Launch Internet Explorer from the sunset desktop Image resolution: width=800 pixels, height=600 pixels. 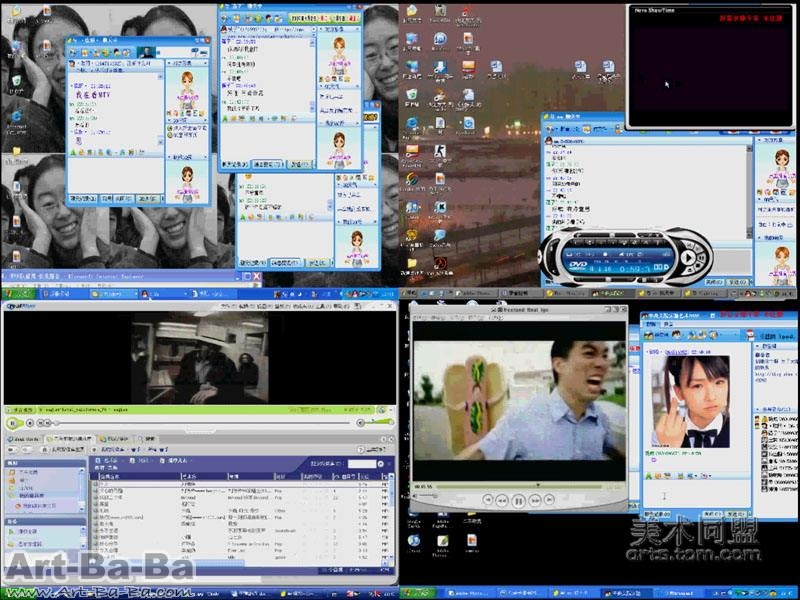coord(412,125)
